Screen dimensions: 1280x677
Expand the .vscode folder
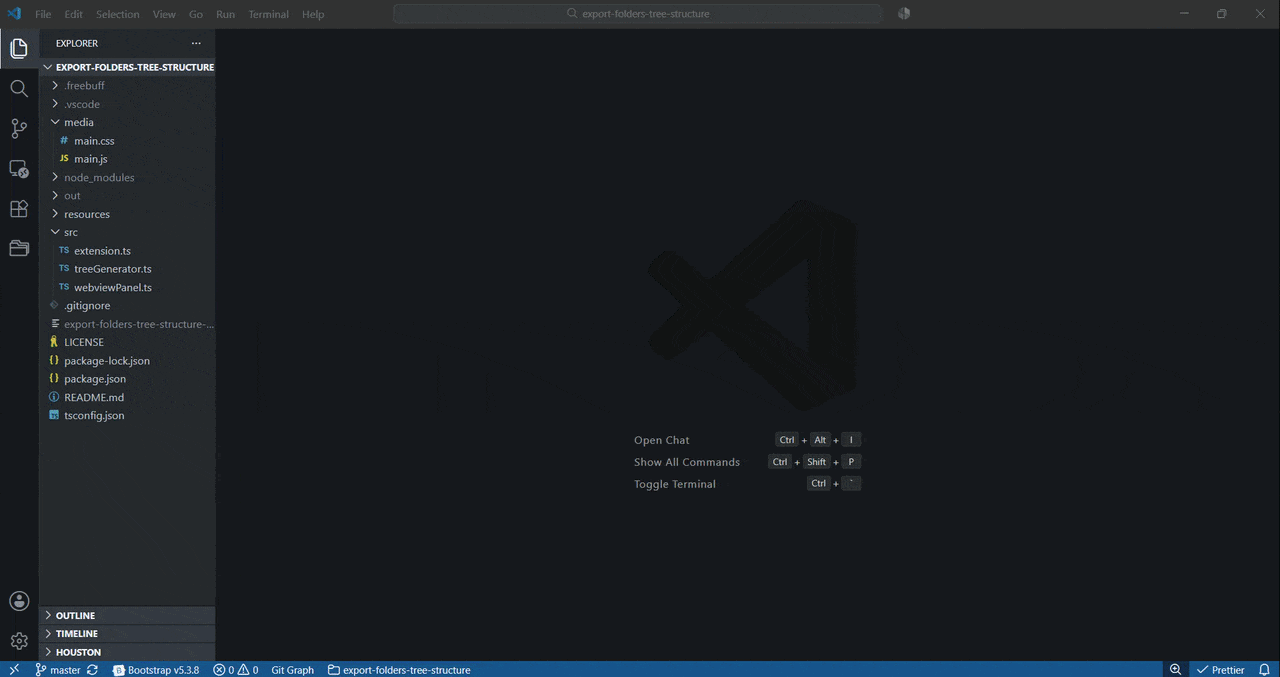[x=127, y=104]
